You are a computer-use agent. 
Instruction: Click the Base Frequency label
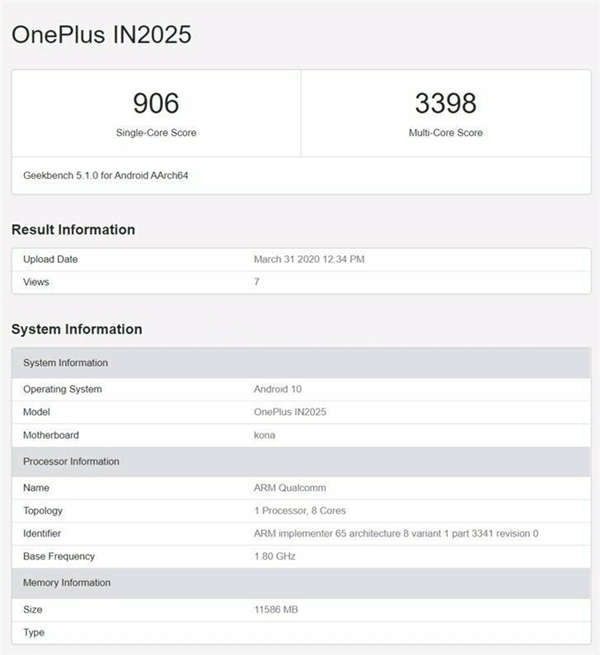tap(59, 556)
